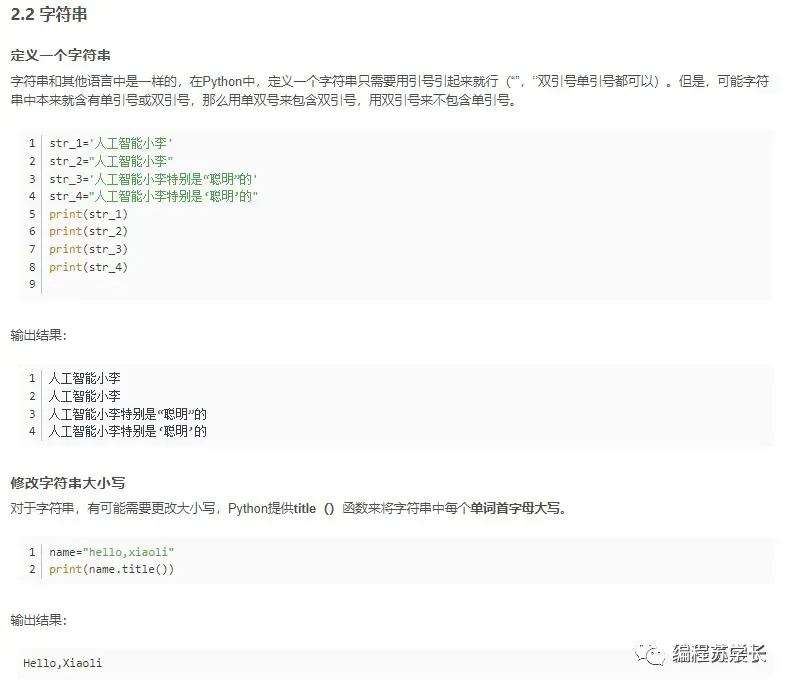This screenshot has height=688, width=792.
Task: Click output line 1 "人工智能小李"
Action: pos(84,378)
